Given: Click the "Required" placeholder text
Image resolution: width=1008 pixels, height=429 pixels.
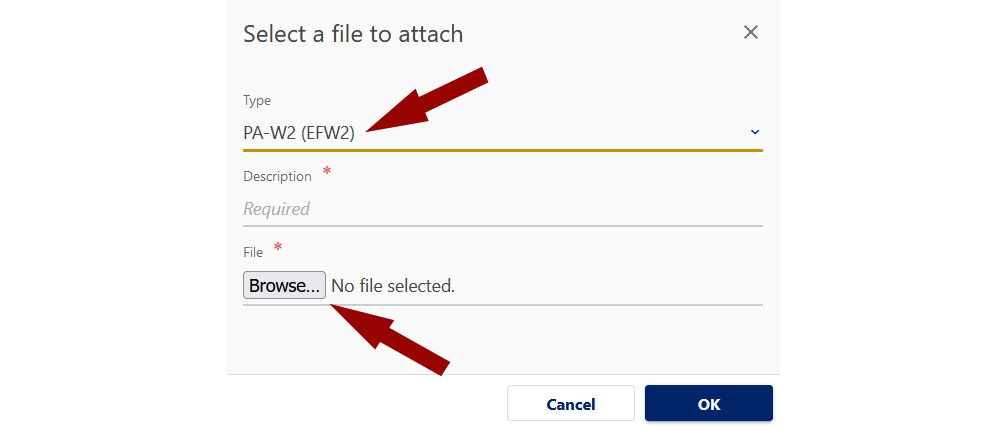Looking at the screenshot, I should tap(277, 209).
